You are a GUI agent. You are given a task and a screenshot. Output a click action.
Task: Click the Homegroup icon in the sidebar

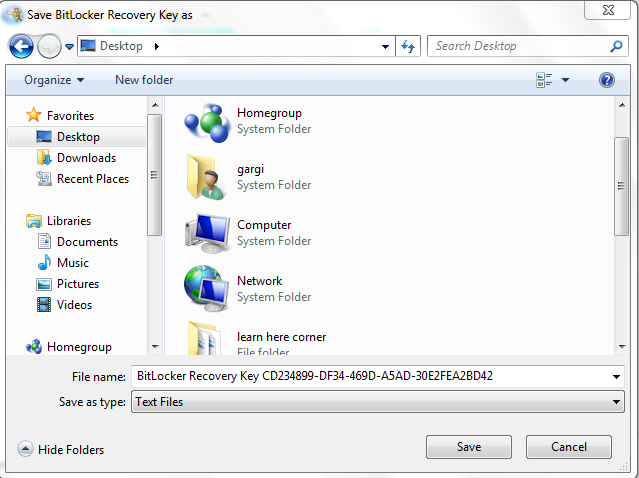[33, 347]
